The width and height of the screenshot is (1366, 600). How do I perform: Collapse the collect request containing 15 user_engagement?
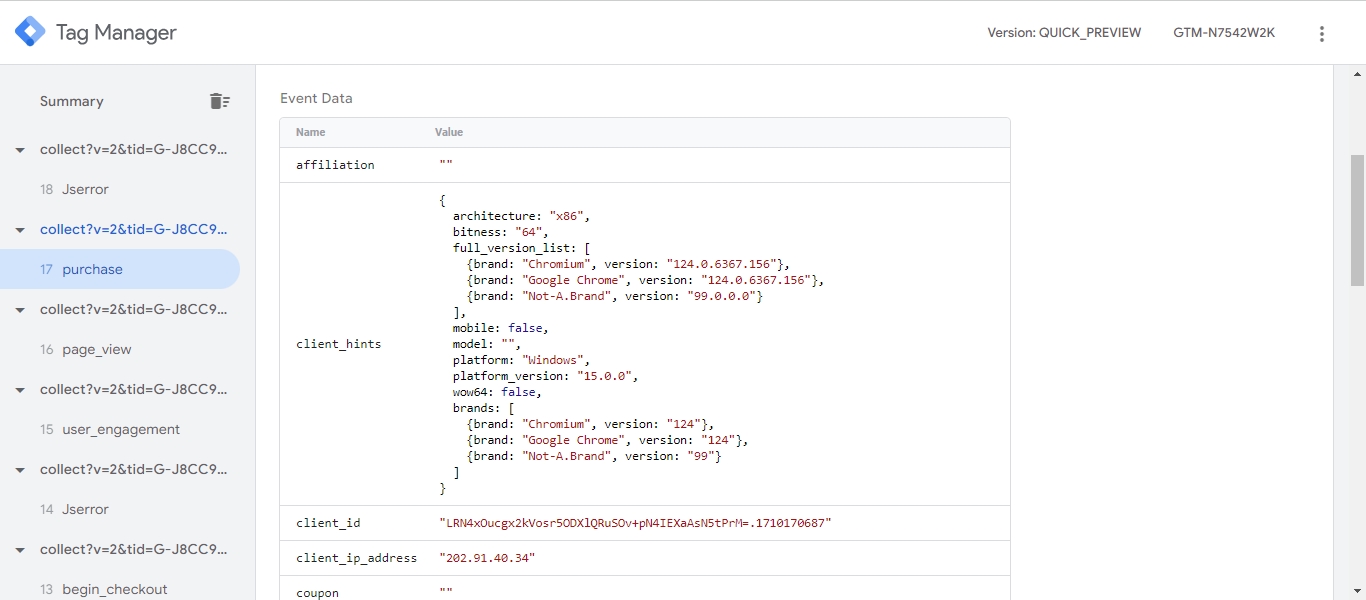(x=20, y=390)
